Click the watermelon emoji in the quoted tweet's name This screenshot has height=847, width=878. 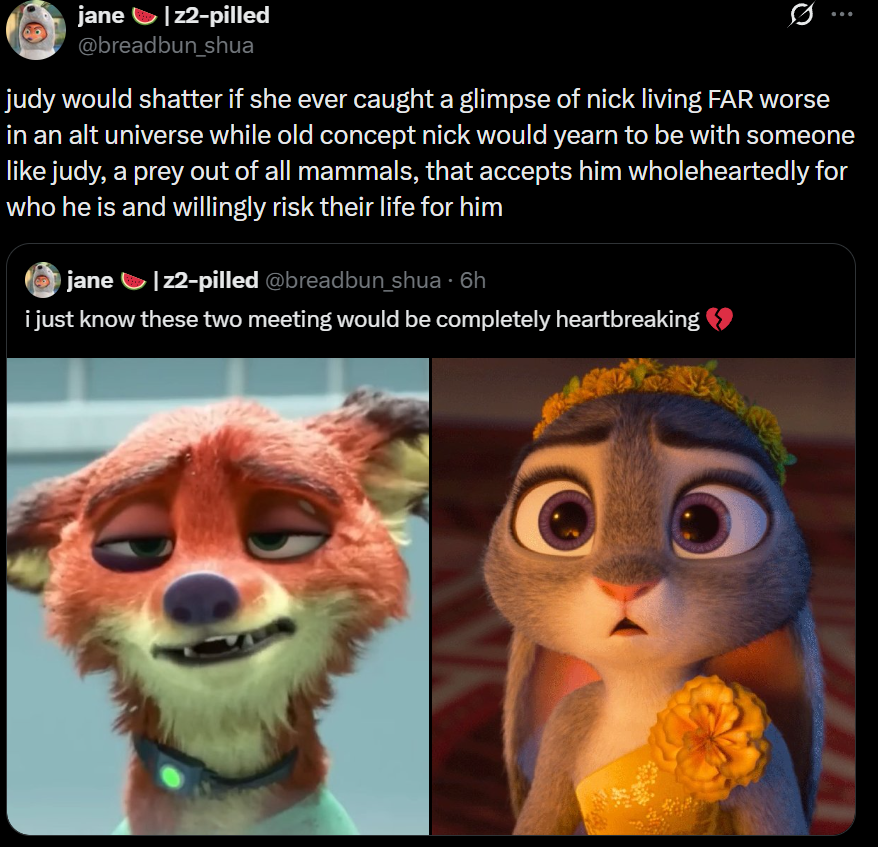coord(133,280)
